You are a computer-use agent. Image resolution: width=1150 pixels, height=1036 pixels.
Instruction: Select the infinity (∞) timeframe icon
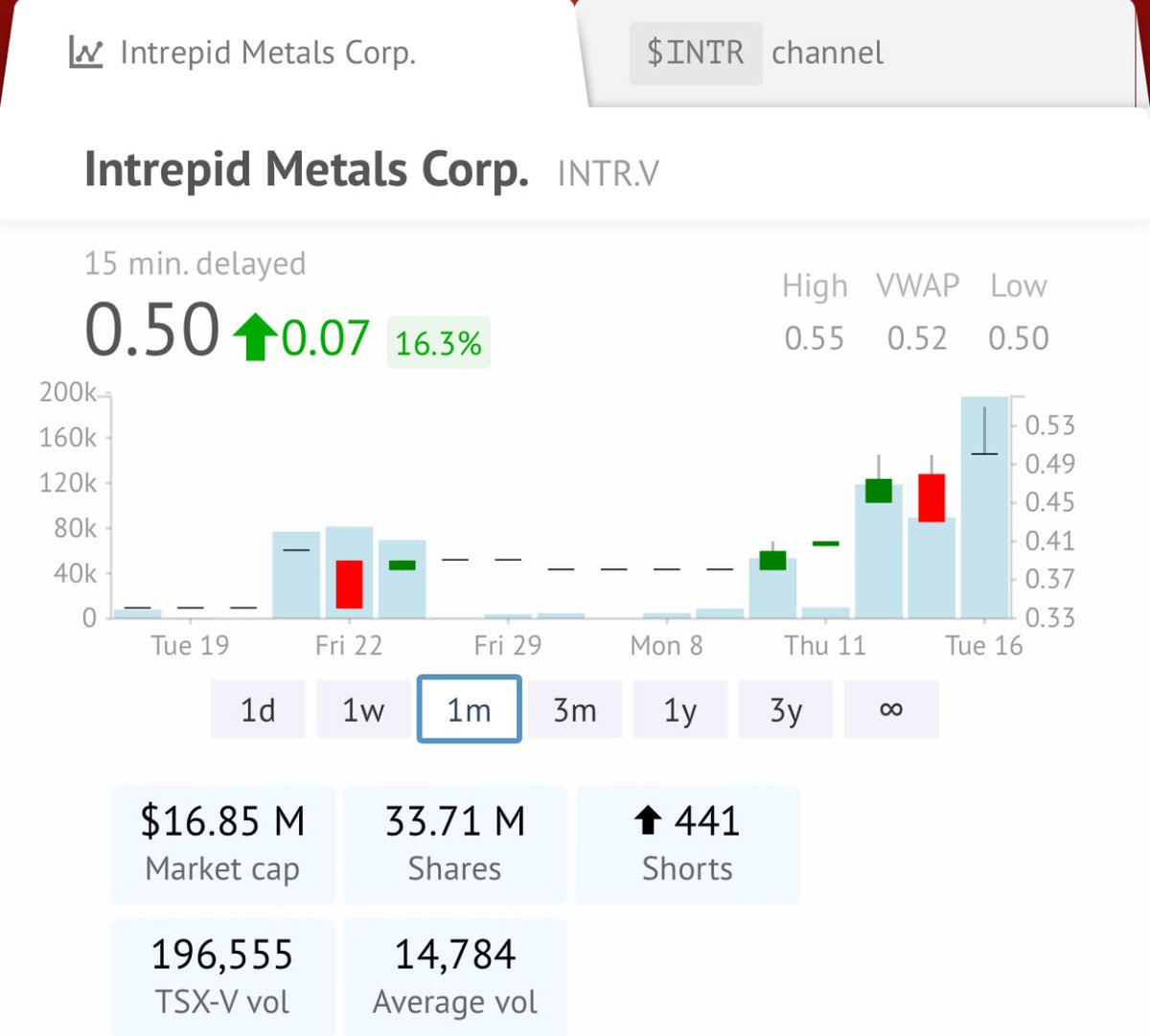coord(890,709)
